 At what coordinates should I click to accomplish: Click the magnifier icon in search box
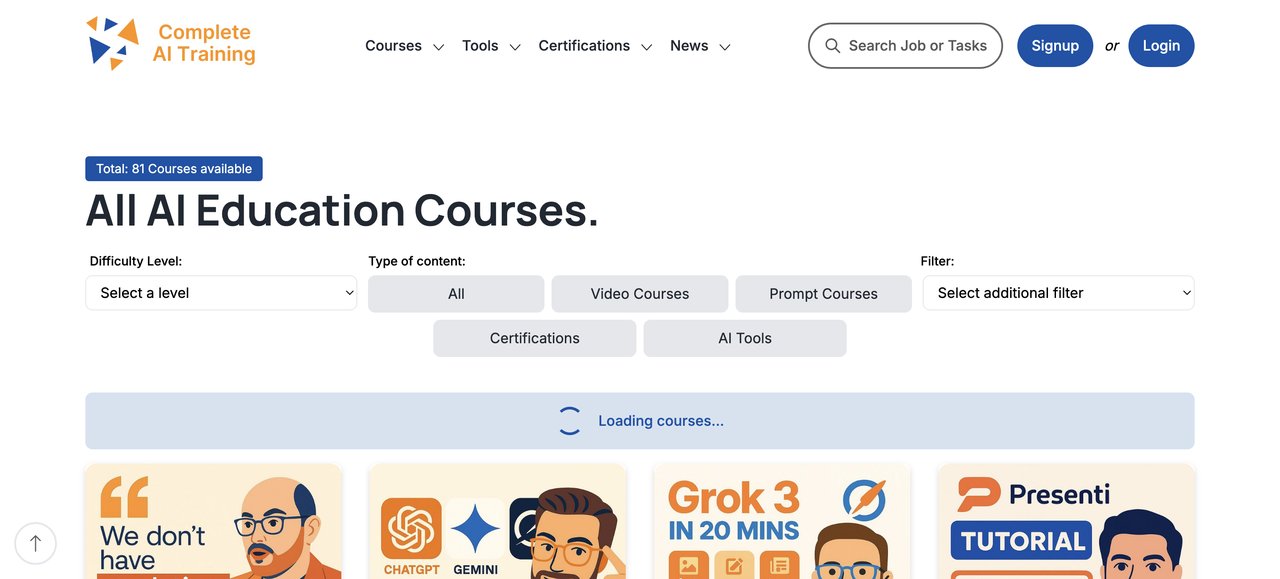832,46
